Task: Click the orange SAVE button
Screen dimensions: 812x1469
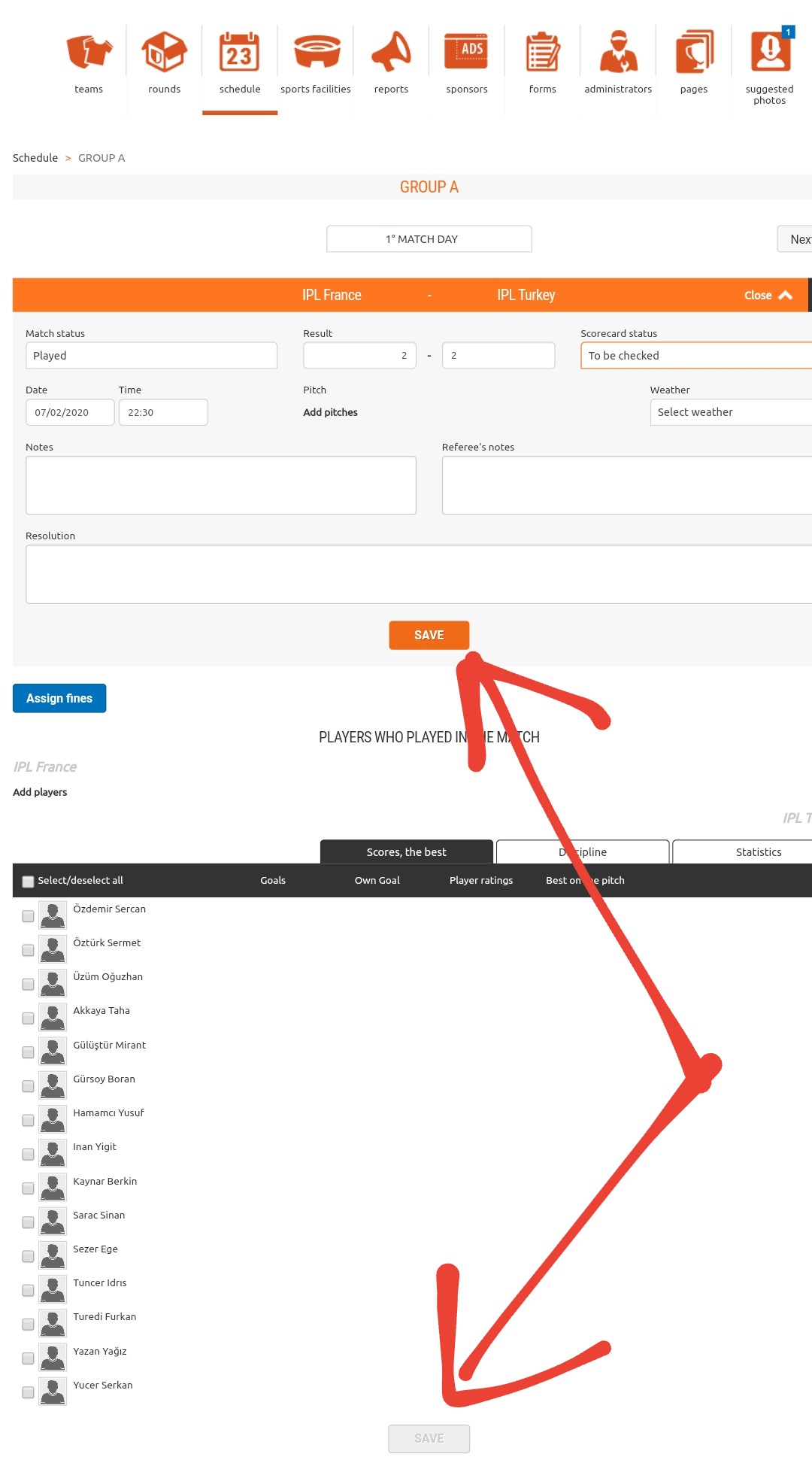Action: [429, 635]
